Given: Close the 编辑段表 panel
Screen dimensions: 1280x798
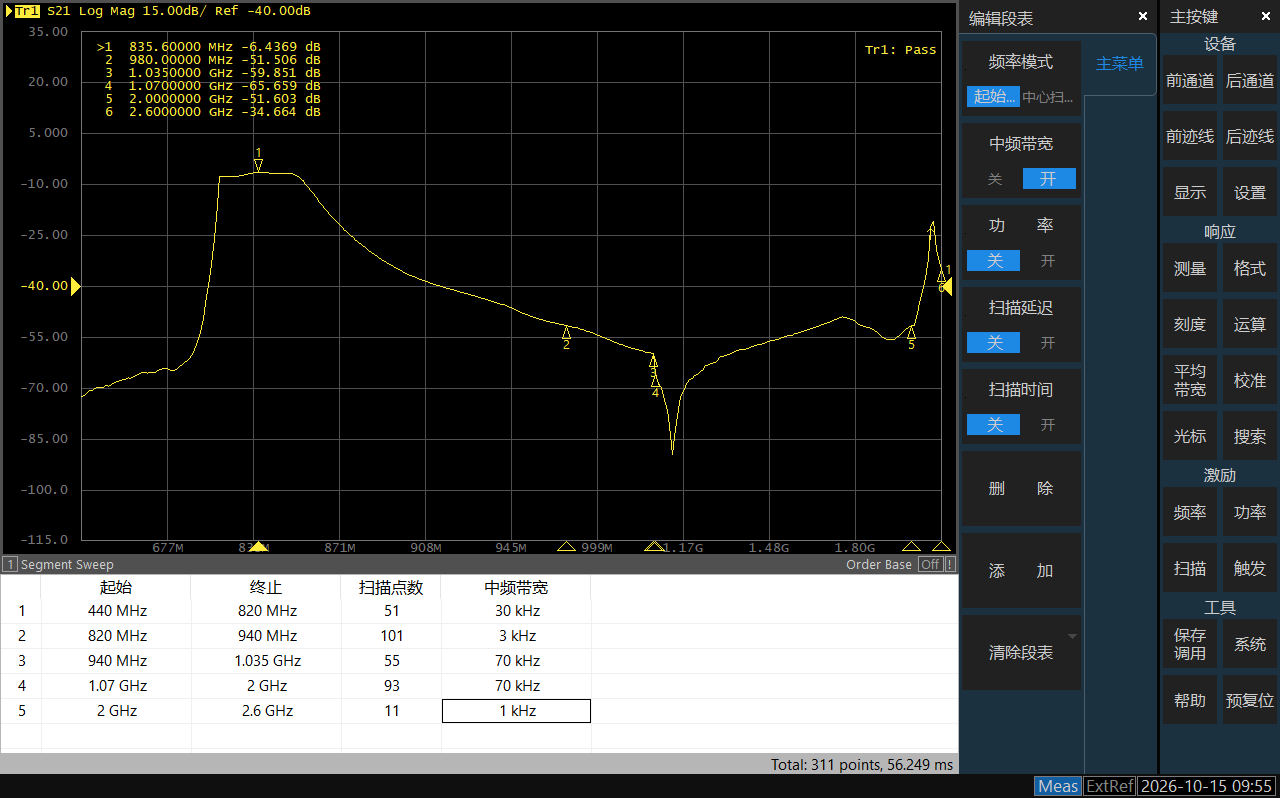Looking at the screenshot, I should pos(1143,17).
